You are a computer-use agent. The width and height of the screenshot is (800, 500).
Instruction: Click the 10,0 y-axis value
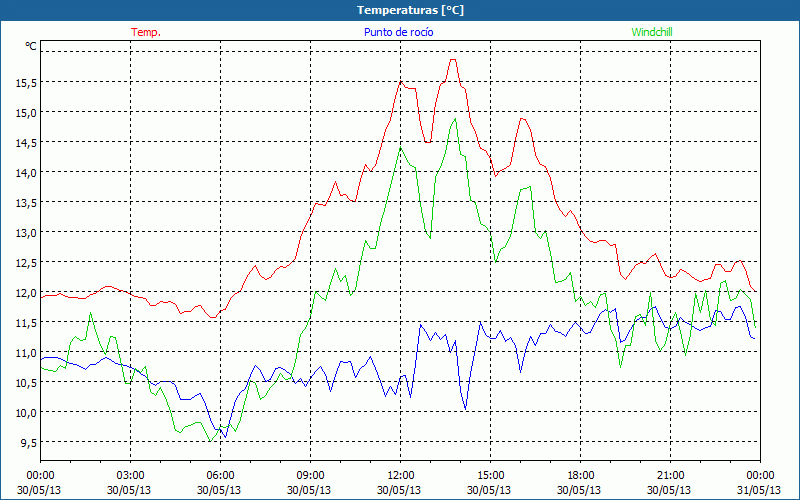(x=27, y=413)
